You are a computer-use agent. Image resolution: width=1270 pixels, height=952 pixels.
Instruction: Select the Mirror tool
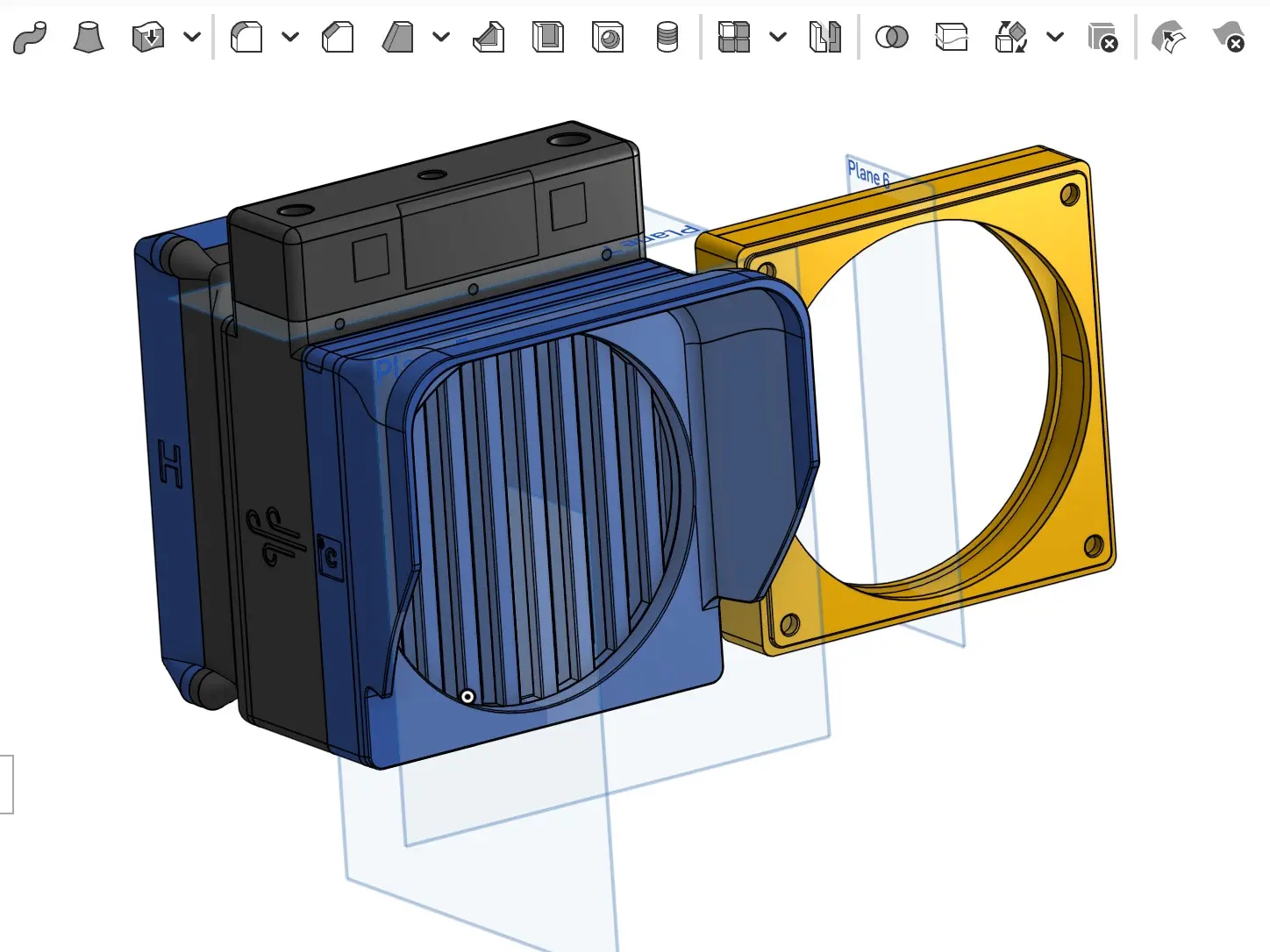coord(824,37)
